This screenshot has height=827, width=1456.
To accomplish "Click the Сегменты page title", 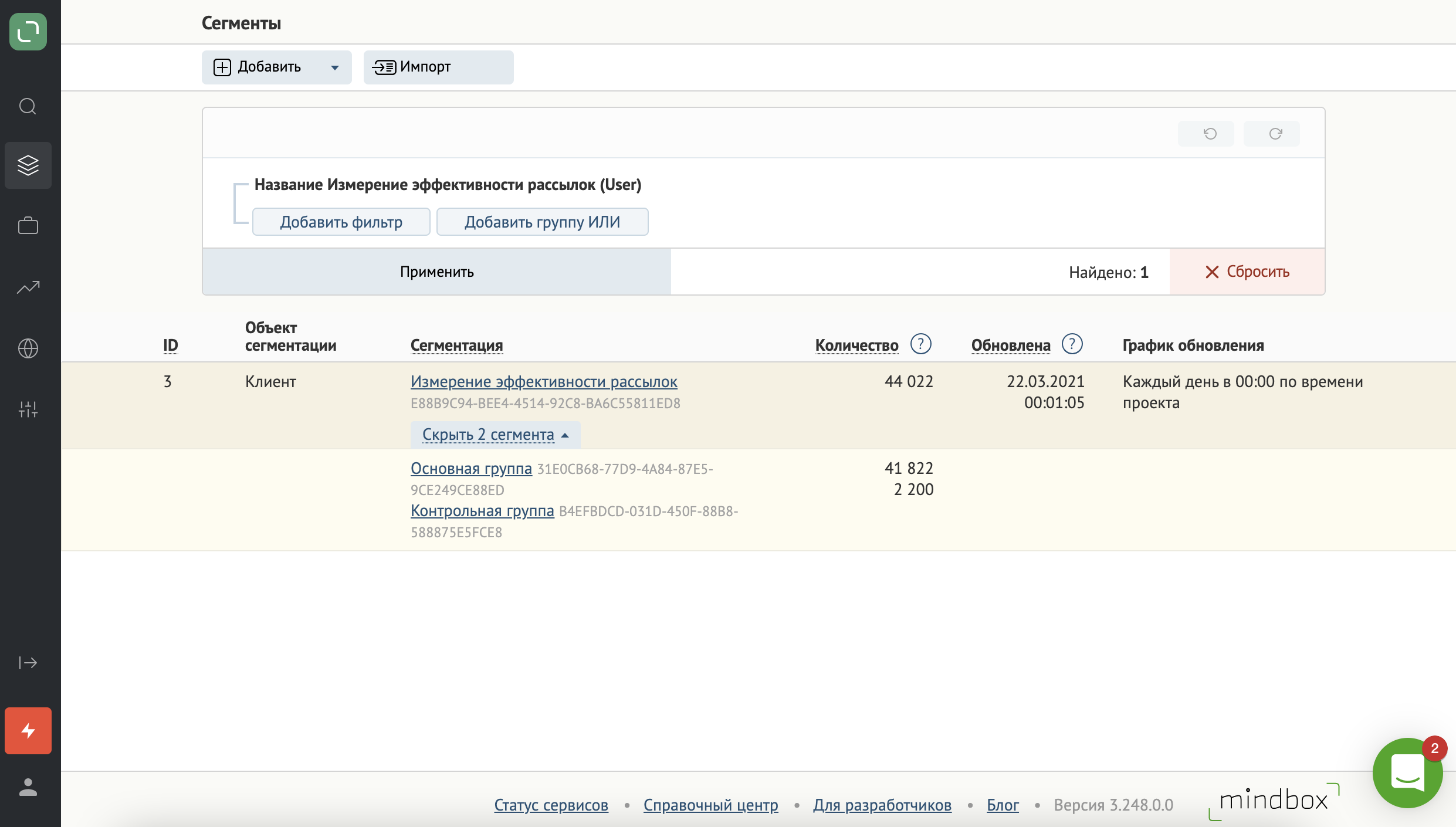I will tap(241, 23).
